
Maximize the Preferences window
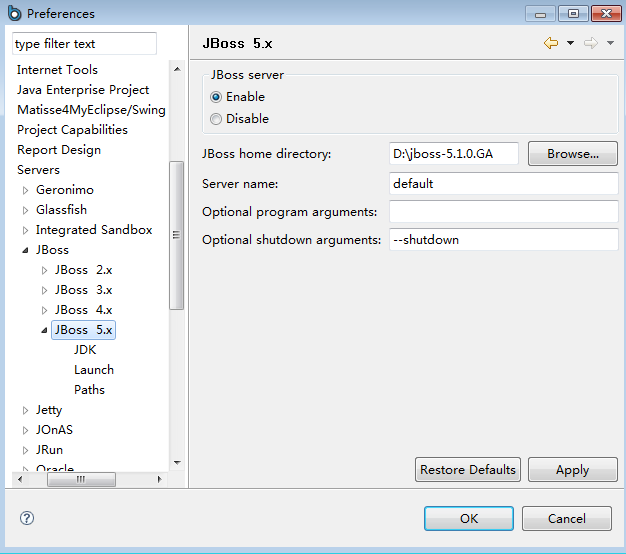tap(573, 14)
